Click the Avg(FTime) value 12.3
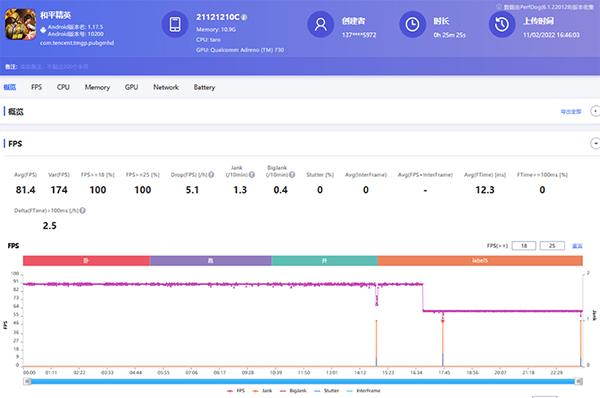Screen dimensions: 600x398 [x=485, y=190]
